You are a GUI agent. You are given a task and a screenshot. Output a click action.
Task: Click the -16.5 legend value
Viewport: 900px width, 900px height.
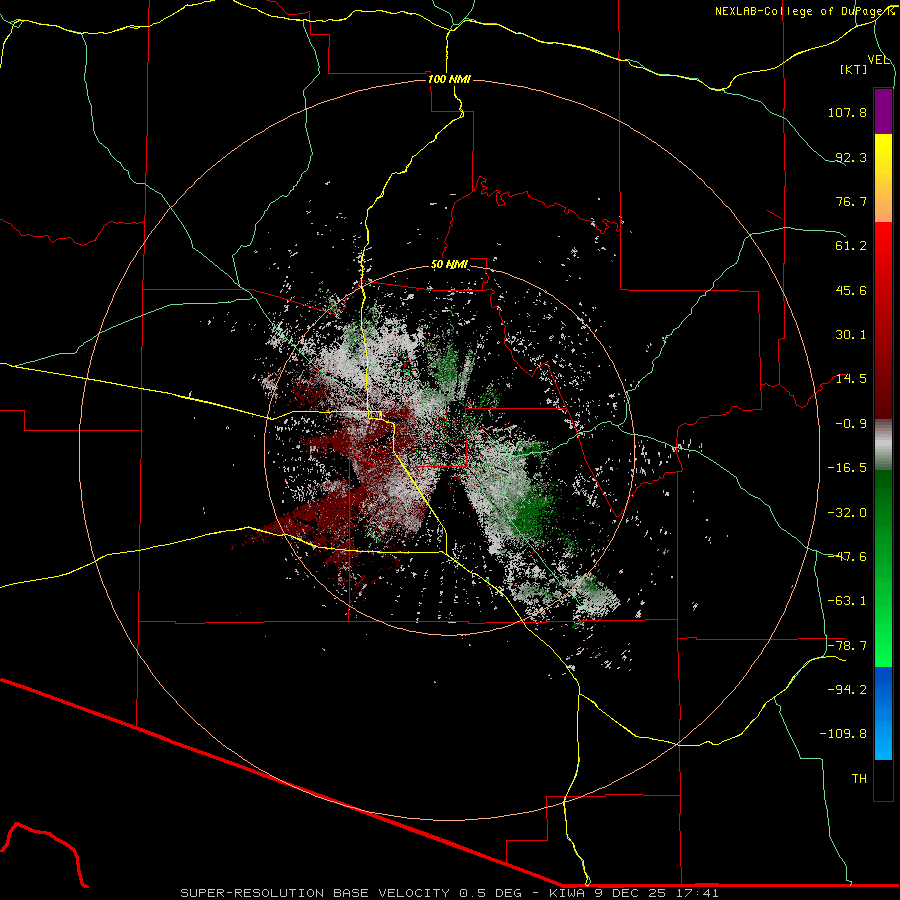point(847,468)
